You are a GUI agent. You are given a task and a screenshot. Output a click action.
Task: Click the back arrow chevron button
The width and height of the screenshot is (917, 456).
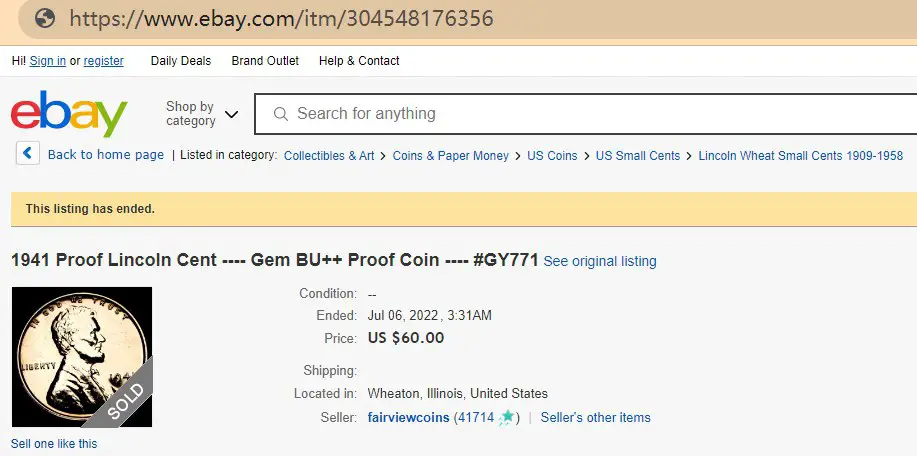pyautogui.click(x=27, y=154)
